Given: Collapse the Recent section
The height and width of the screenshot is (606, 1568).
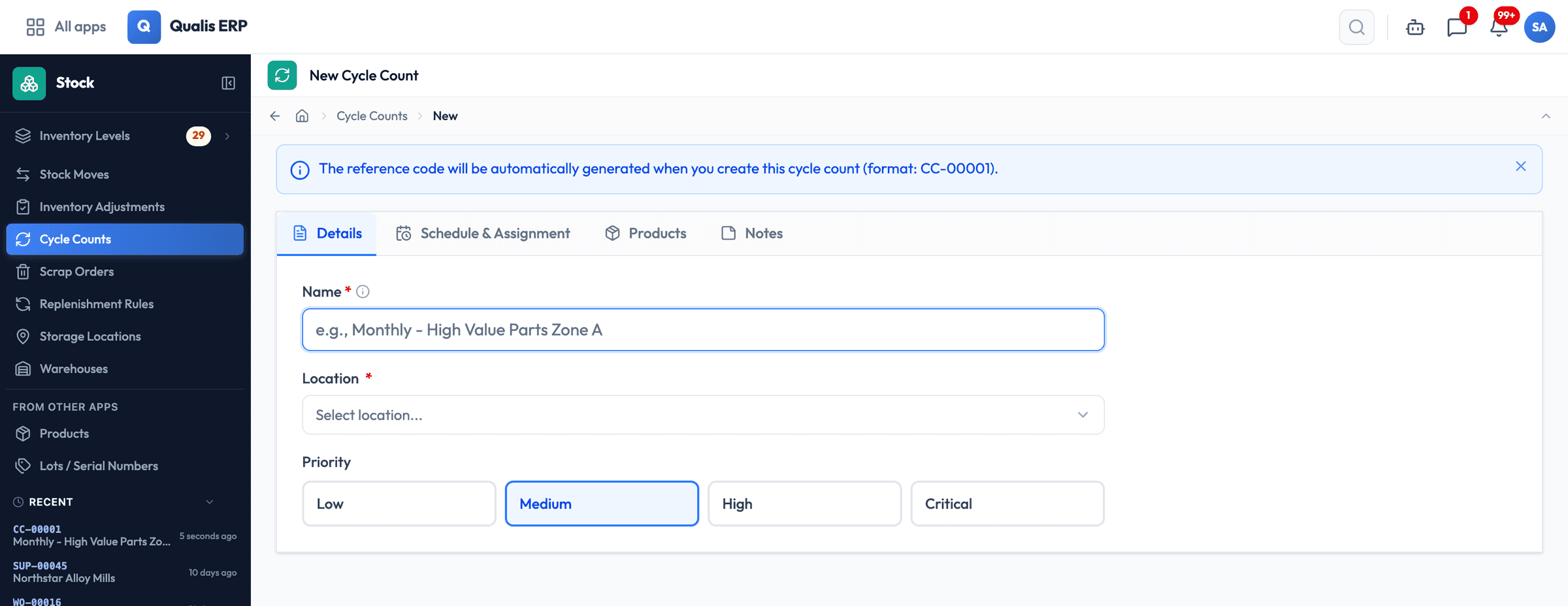Looking at the screenshot, I should click(210, 502).
